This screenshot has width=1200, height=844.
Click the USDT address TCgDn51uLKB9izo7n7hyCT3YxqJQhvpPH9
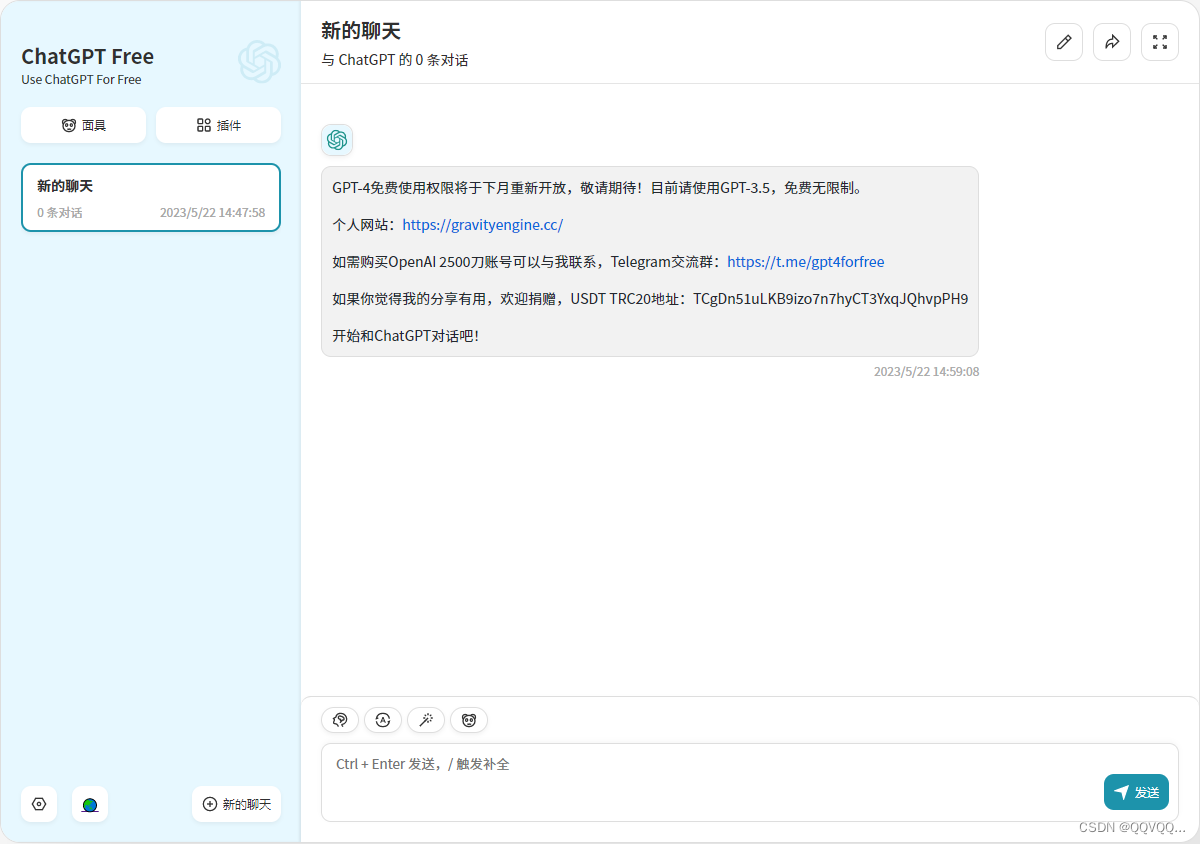click(x=831, y=299)
